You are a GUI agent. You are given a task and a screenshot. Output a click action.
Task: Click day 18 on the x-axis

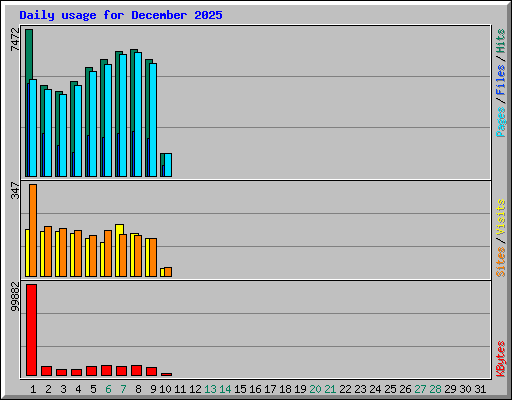[x=285, y=389]
